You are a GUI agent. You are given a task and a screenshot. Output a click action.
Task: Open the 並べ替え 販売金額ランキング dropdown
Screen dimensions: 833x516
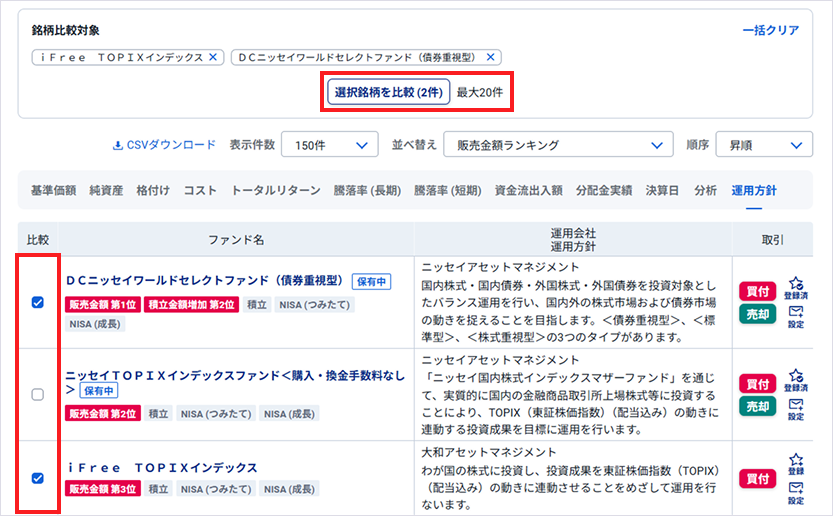558,145
